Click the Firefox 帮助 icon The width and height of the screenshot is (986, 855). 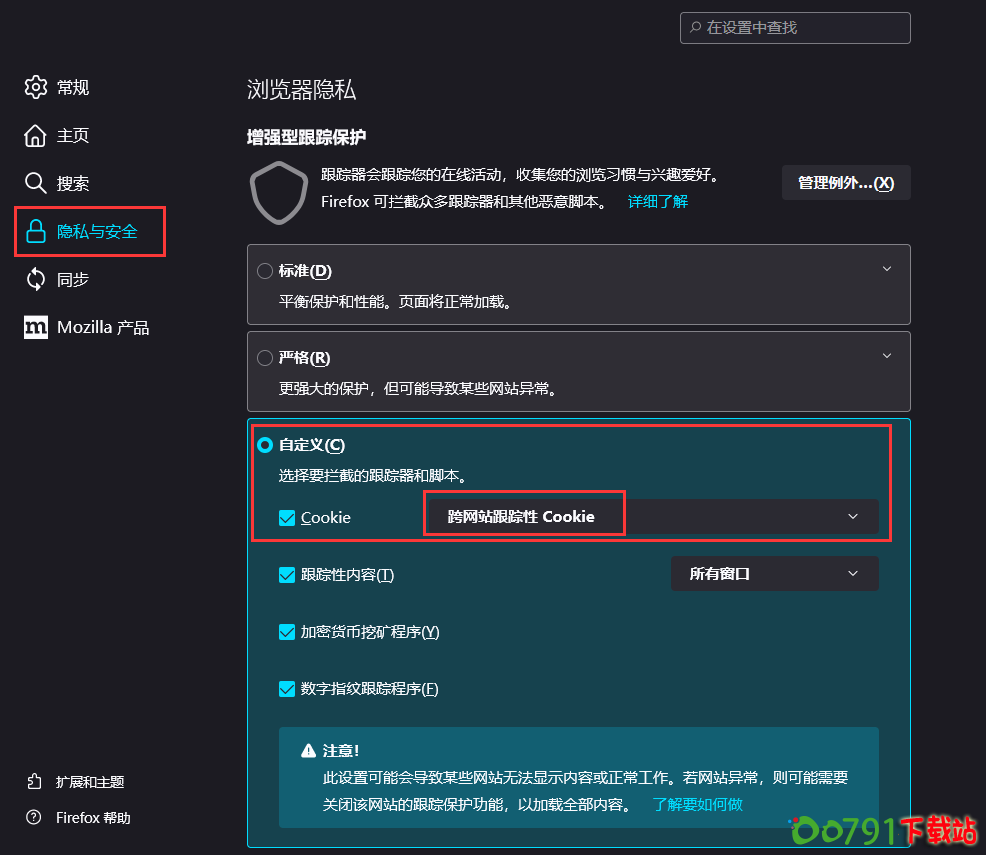[33, 817]
